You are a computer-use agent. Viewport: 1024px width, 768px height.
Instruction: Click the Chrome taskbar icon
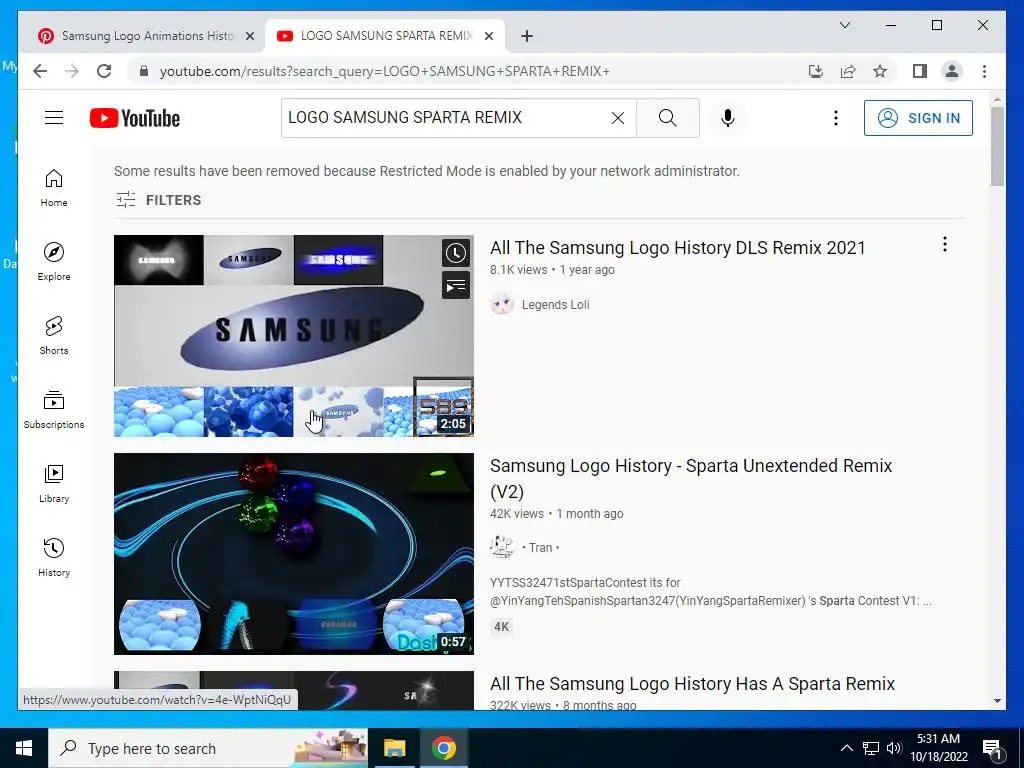click(x=443, y=748)
